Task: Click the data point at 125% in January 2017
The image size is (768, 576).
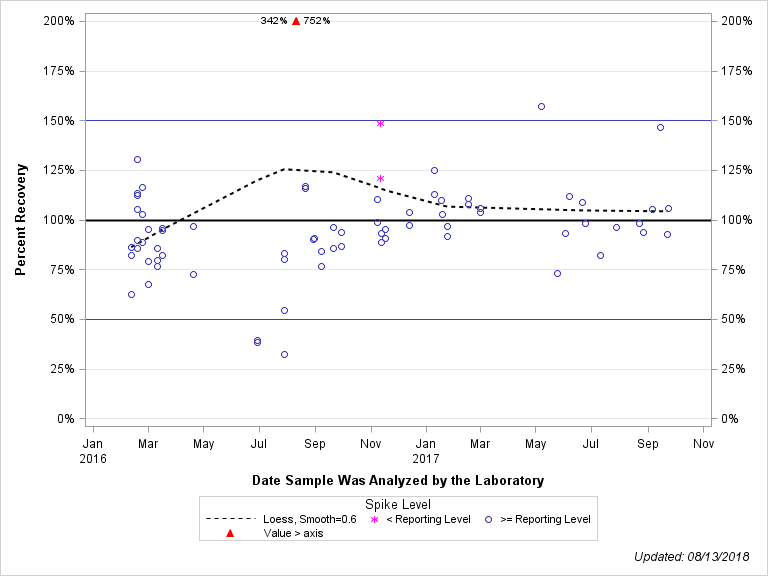Action: [434, 170]
